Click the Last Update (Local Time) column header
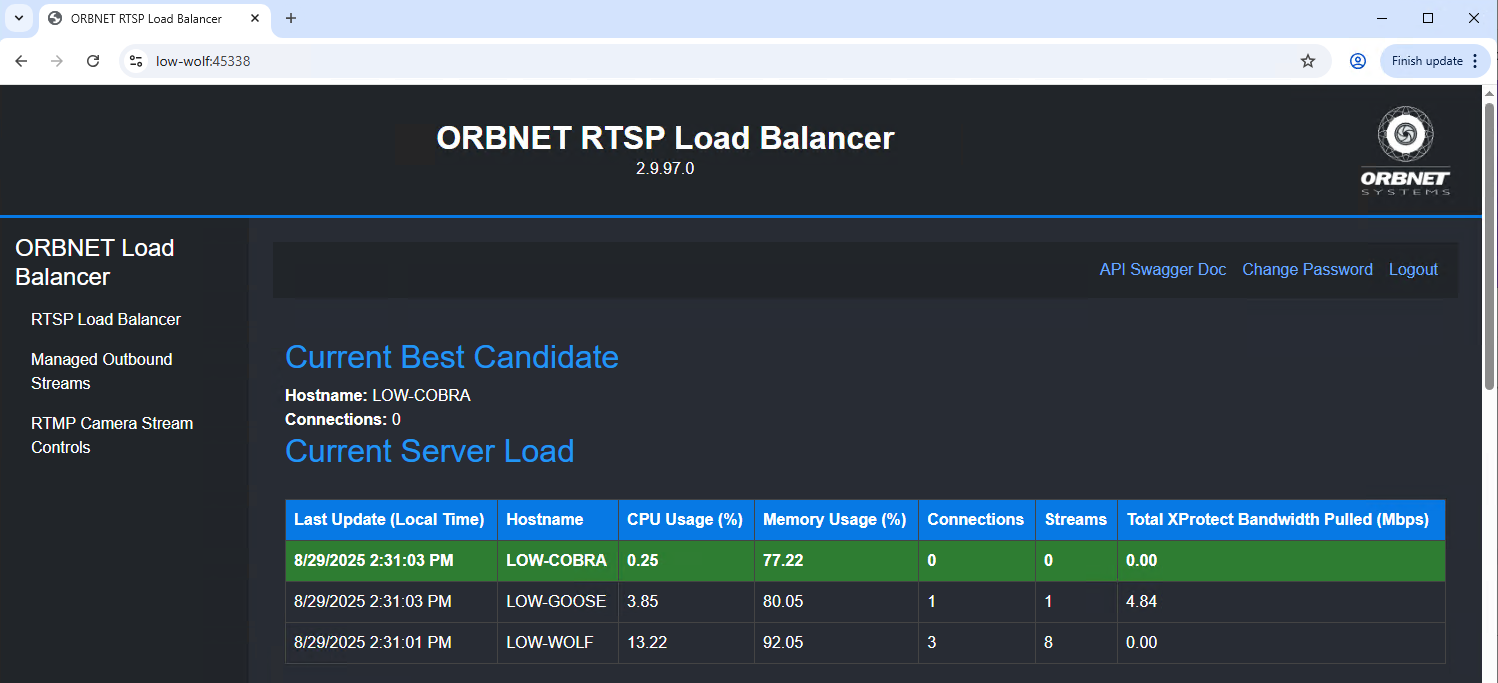 pyautogui.click(x=389, y=520)
